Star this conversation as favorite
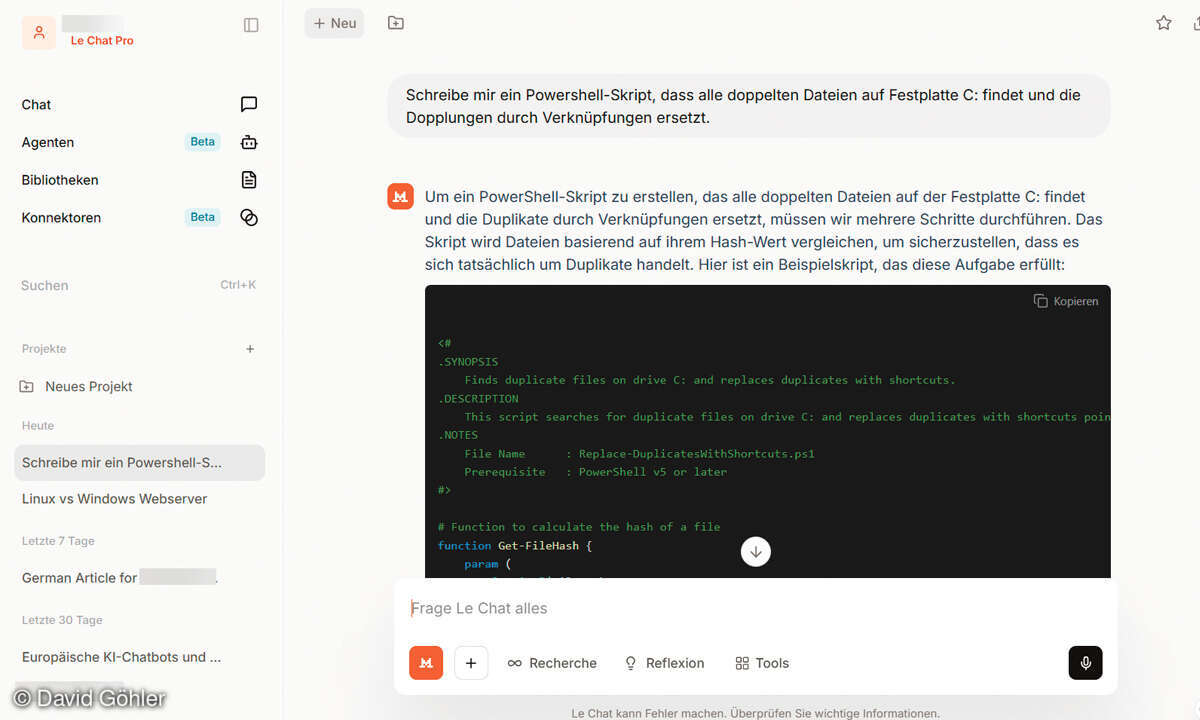Screen dimensions: 1200x720 click(1163, 23)
